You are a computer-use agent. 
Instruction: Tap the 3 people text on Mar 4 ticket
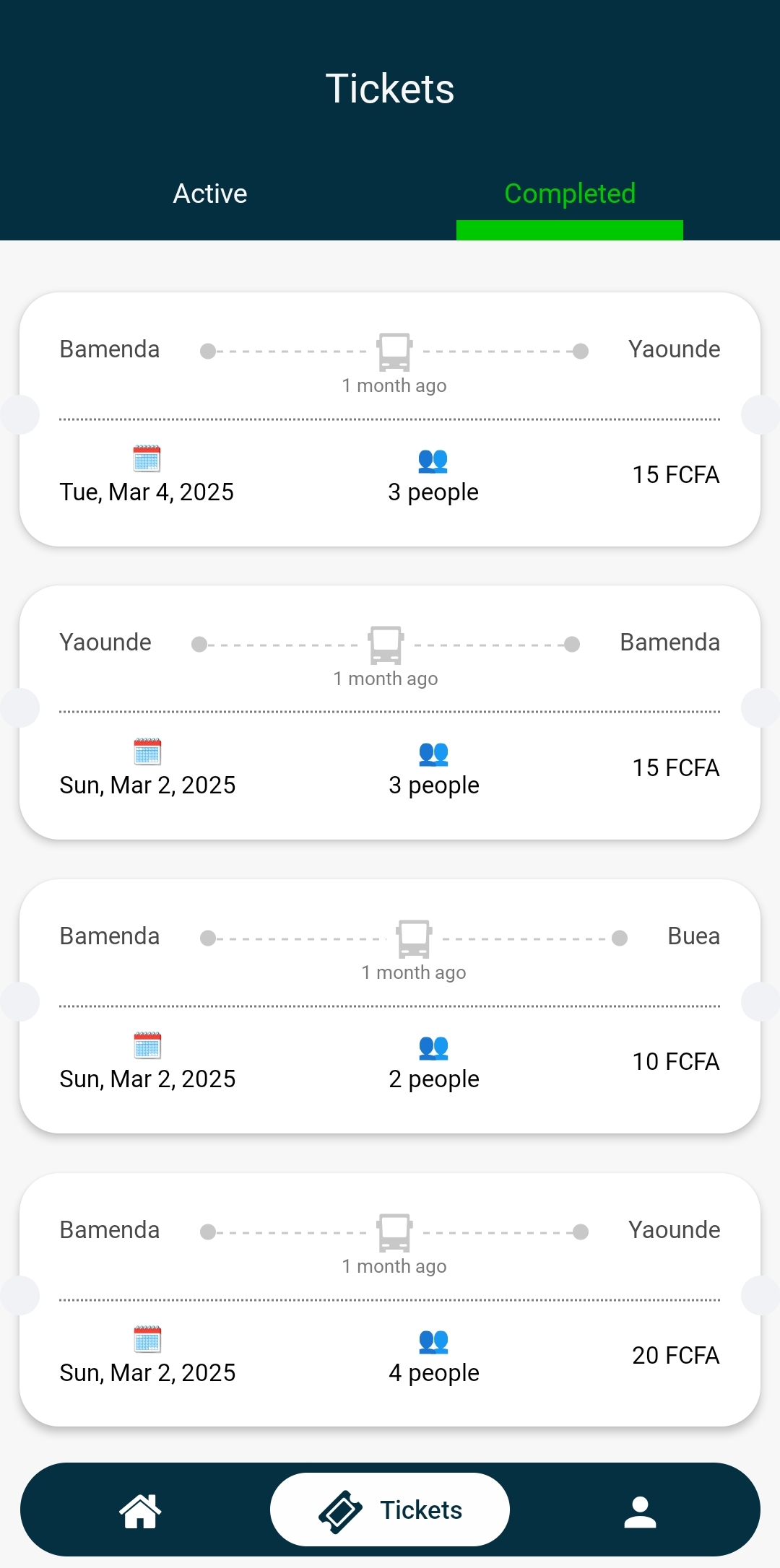[x=433, y=492]
